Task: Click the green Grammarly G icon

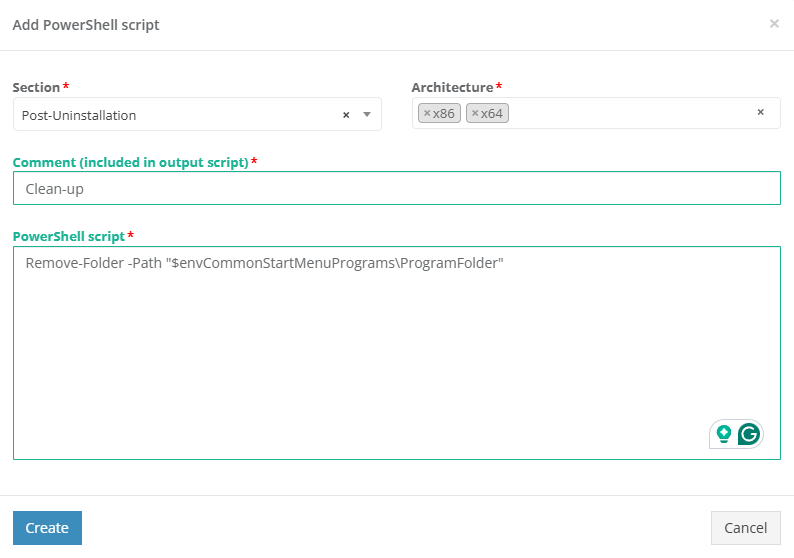Action: click(x=748, y=434)
